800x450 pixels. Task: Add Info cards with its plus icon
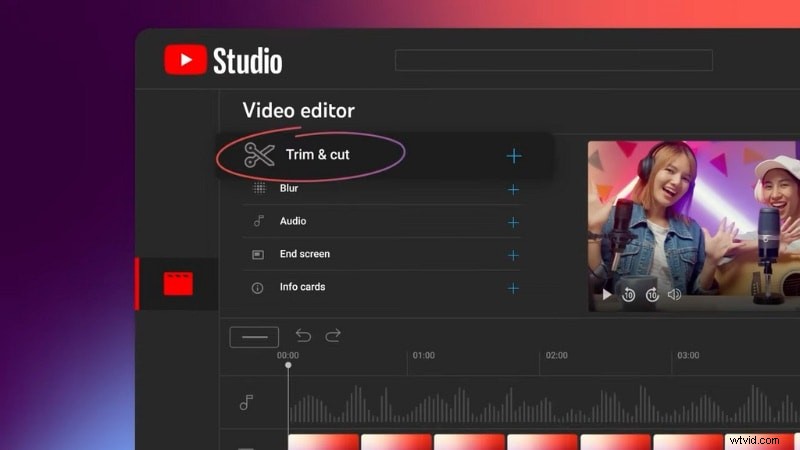(513, 288)
